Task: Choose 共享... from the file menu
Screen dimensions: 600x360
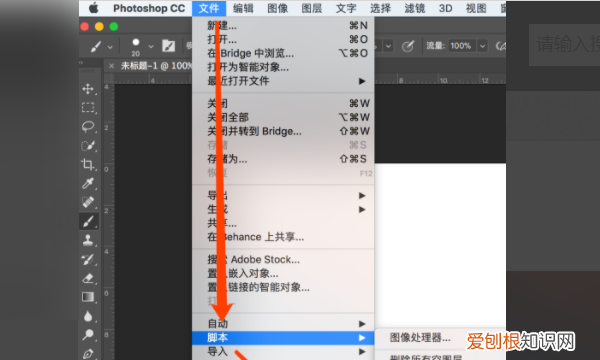Action: (x=283, y=223)
